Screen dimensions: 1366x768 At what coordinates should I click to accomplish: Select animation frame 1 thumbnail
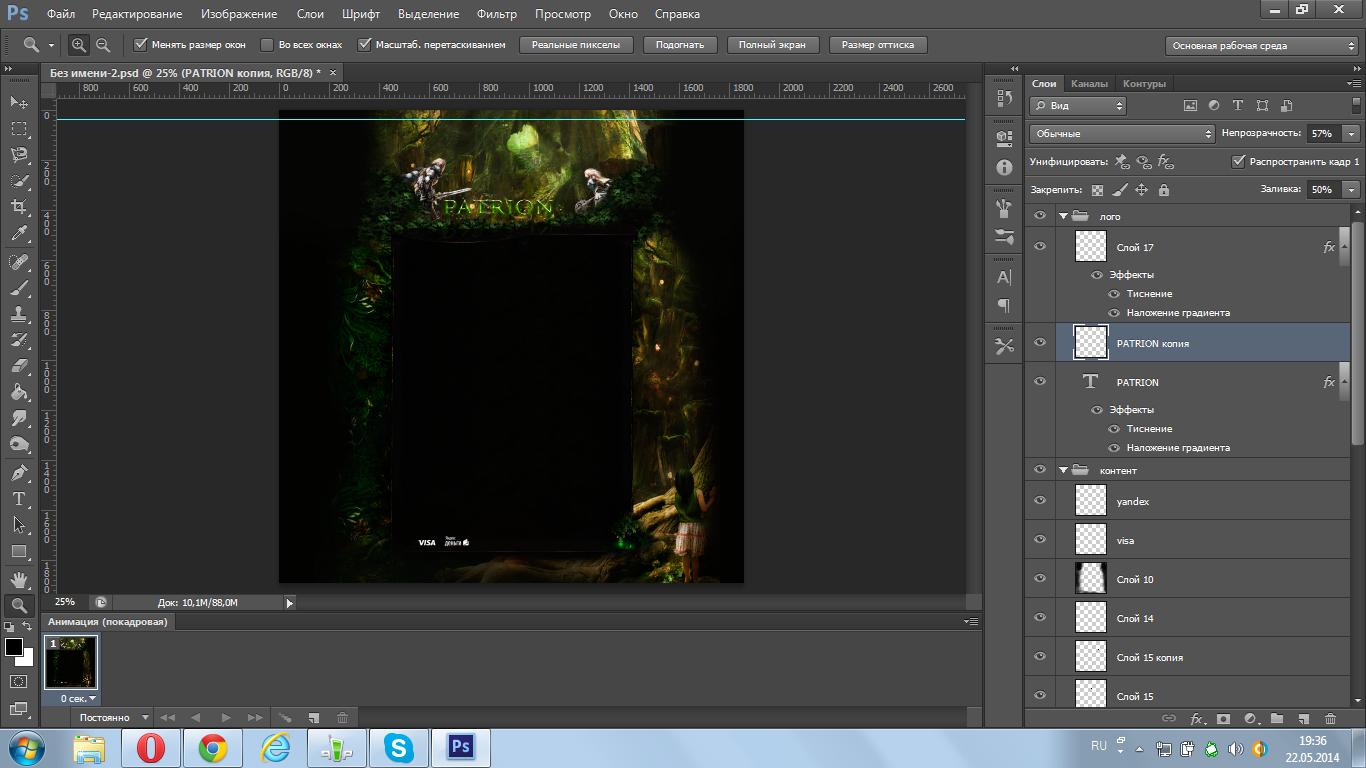(x=71, y=663)
